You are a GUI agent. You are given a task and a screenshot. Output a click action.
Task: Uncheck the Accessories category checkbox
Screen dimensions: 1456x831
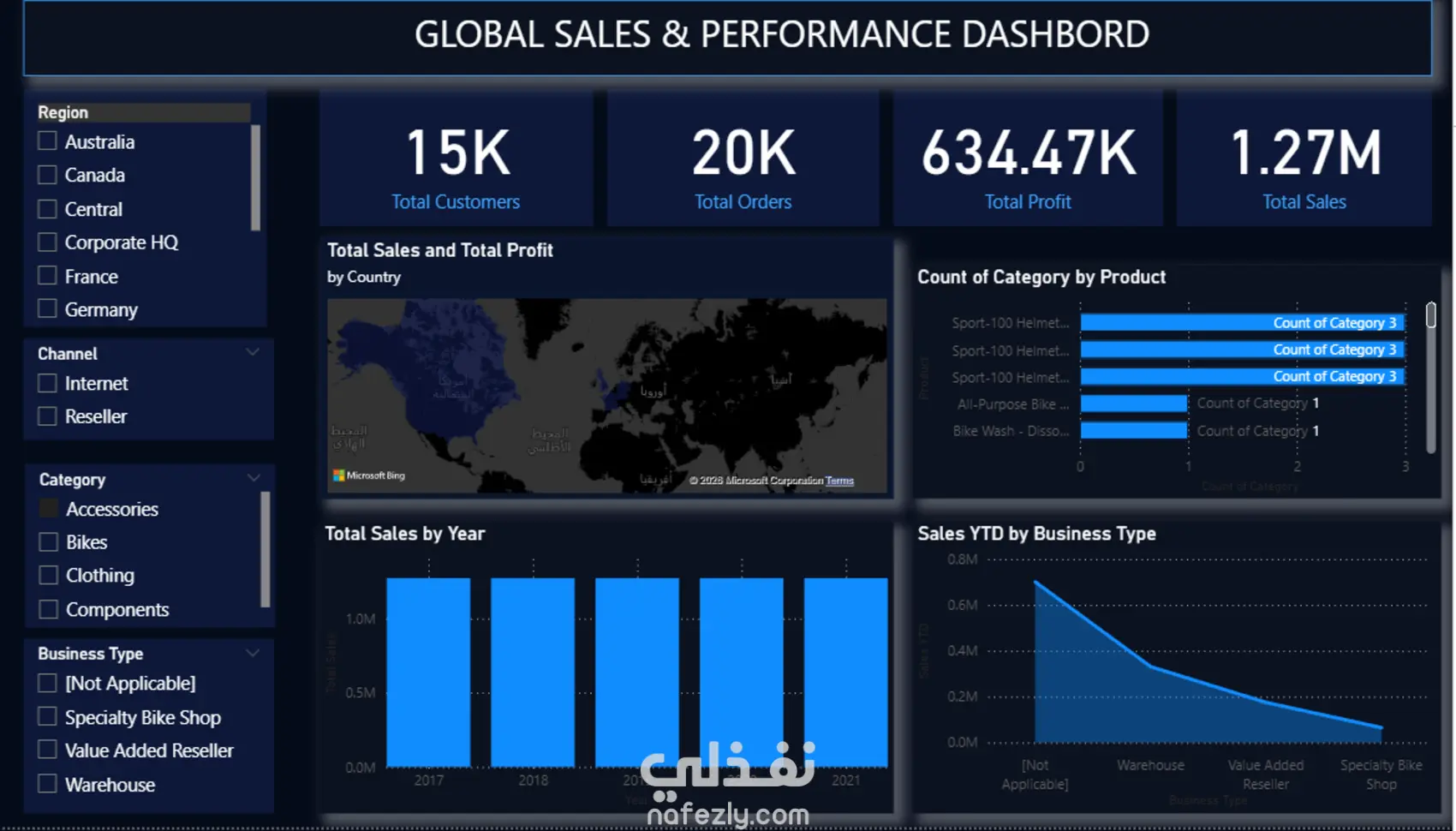49,508
